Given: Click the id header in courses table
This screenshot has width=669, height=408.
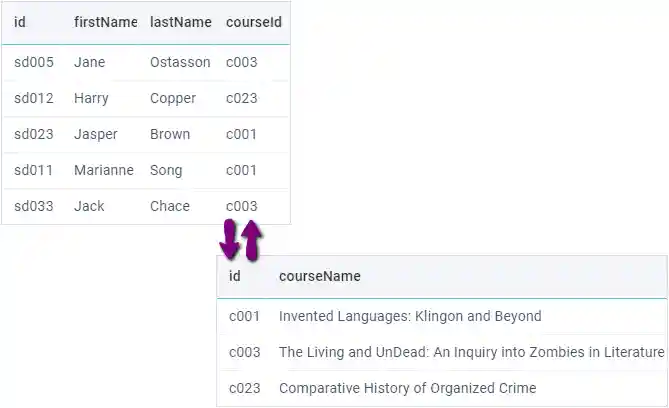Looking at the screenshot, I should tap(235, 276).
